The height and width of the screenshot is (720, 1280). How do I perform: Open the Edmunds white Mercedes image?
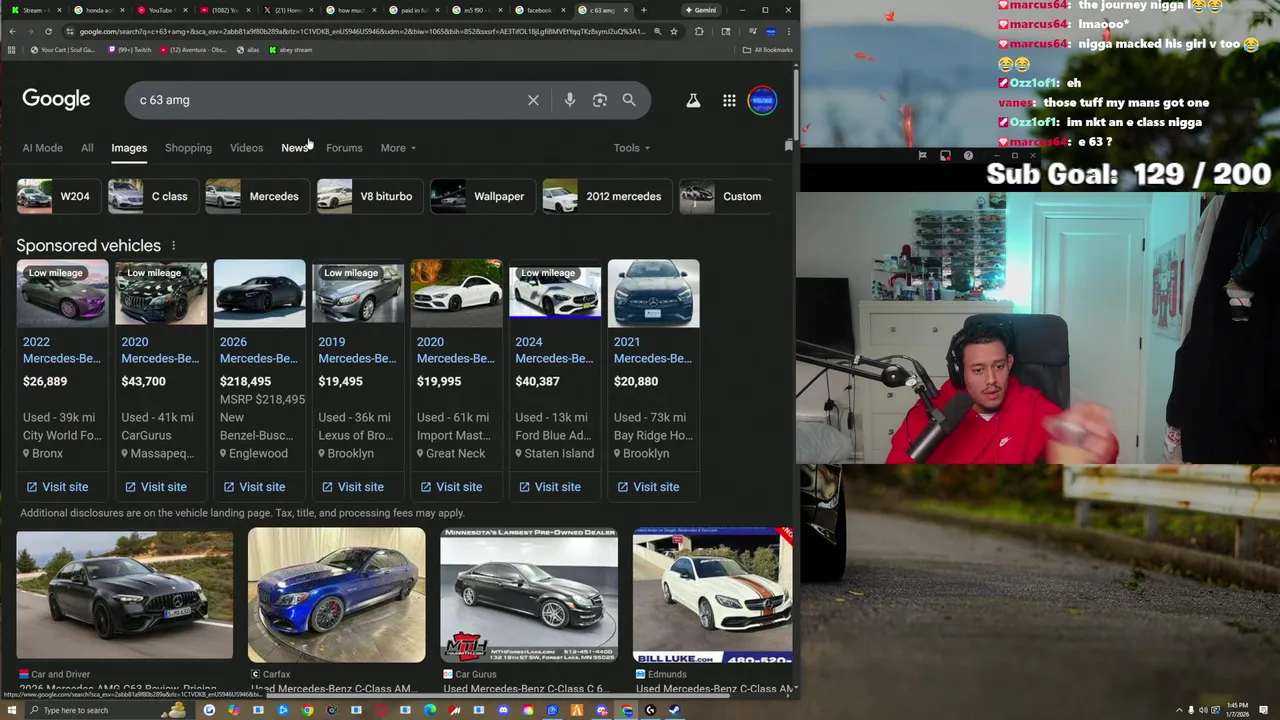(713, 596)
